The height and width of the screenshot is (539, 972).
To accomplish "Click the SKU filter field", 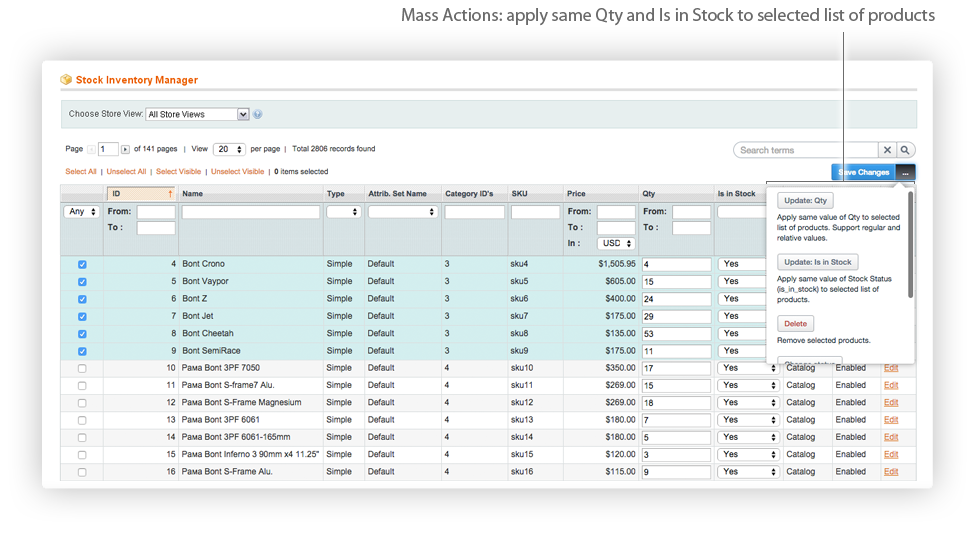I will 536,212.
